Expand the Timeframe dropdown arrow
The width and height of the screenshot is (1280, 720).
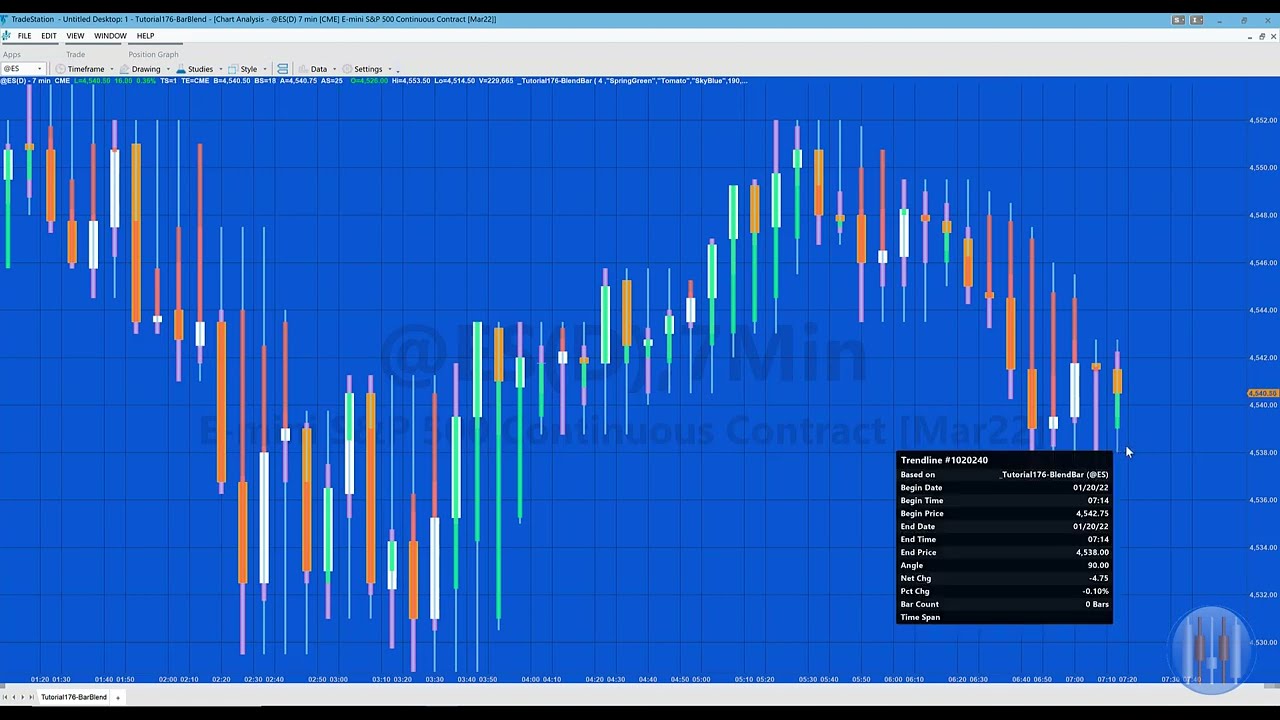click(112, 69)
